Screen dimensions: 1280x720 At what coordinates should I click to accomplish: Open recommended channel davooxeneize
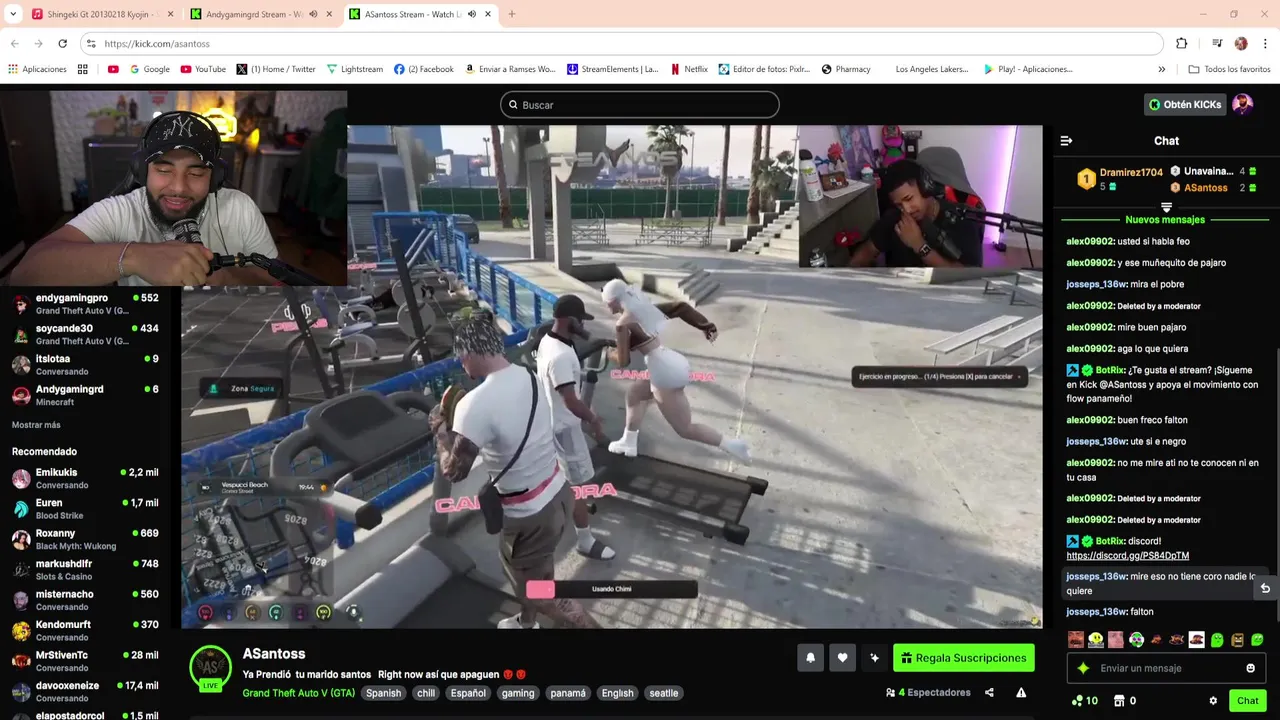(85, 692)
